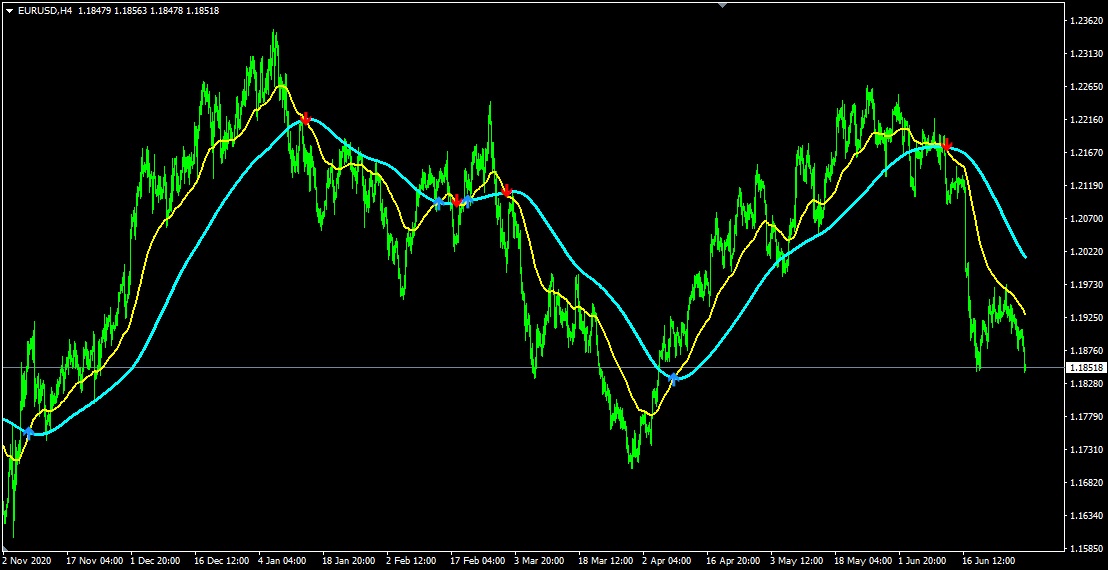
Task: Click the grey triangle above the 2 Nov 2020 label
Action: [5, 548]
